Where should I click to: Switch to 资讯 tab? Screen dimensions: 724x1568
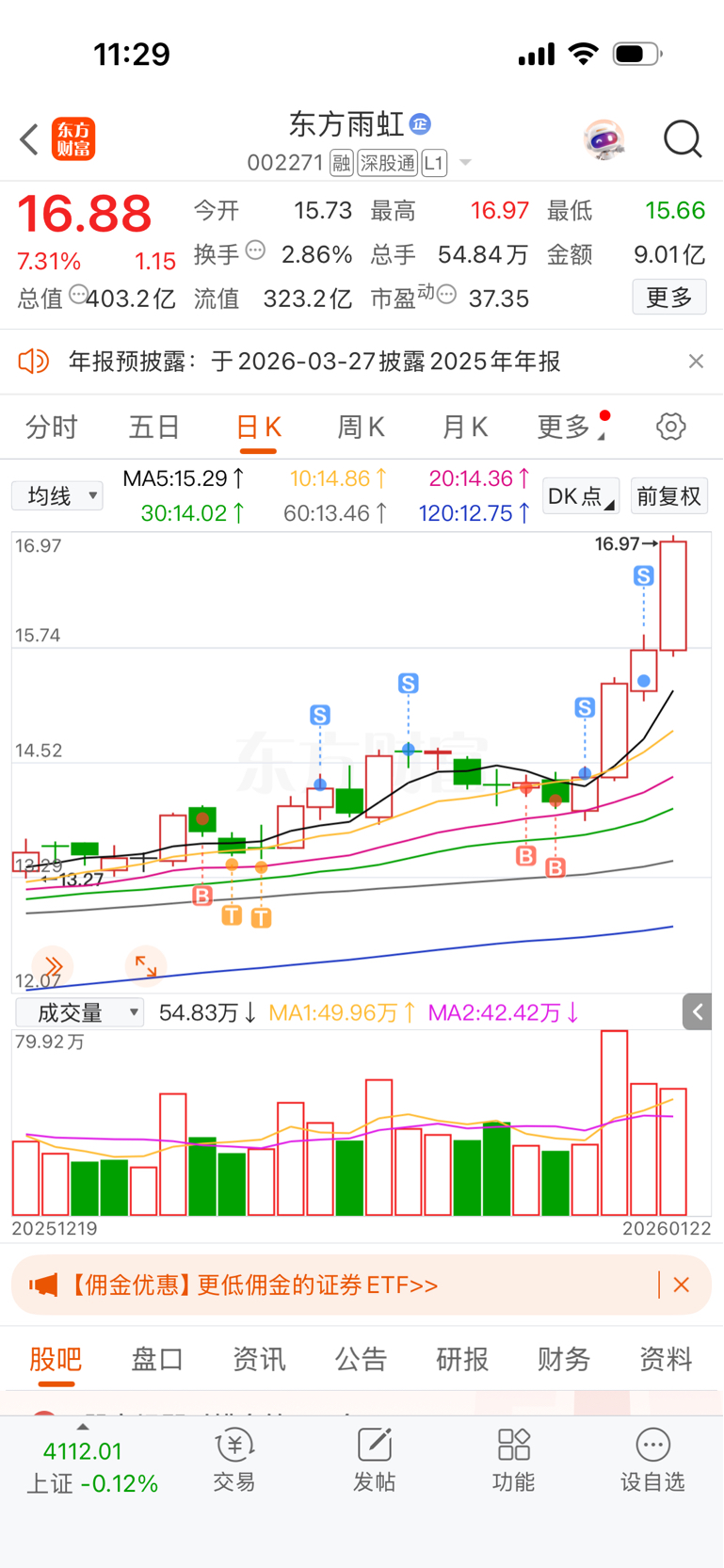[x=259, y=1360]
